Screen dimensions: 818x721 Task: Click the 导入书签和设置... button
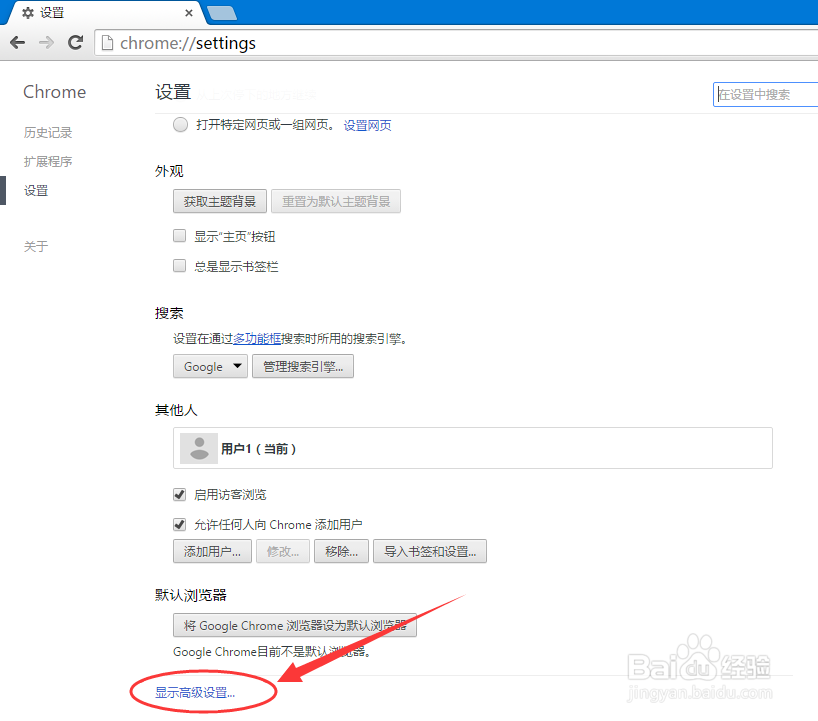point(430,551)
